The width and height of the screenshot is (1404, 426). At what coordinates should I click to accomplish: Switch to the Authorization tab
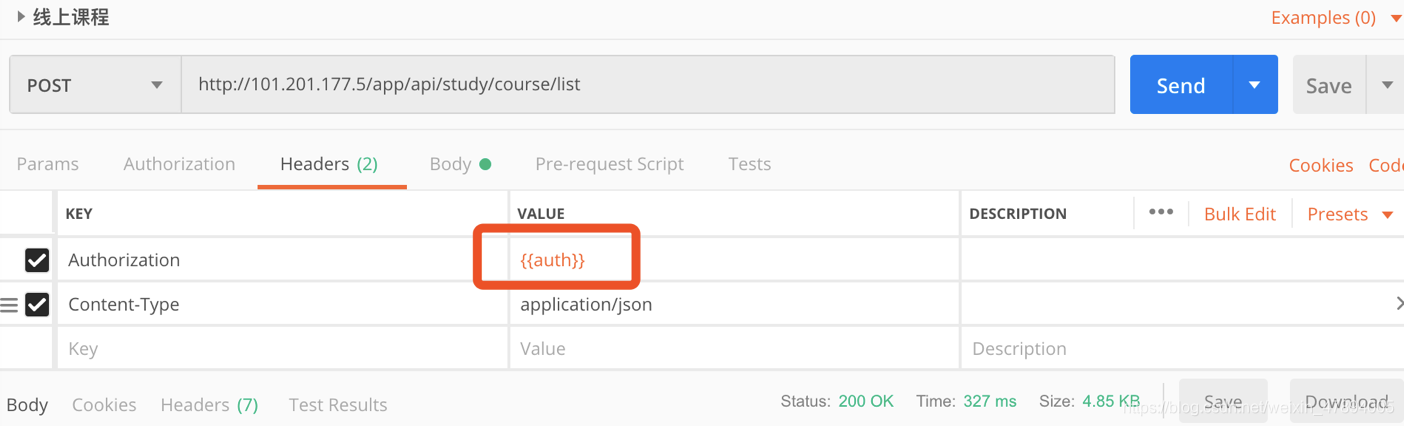179,164
